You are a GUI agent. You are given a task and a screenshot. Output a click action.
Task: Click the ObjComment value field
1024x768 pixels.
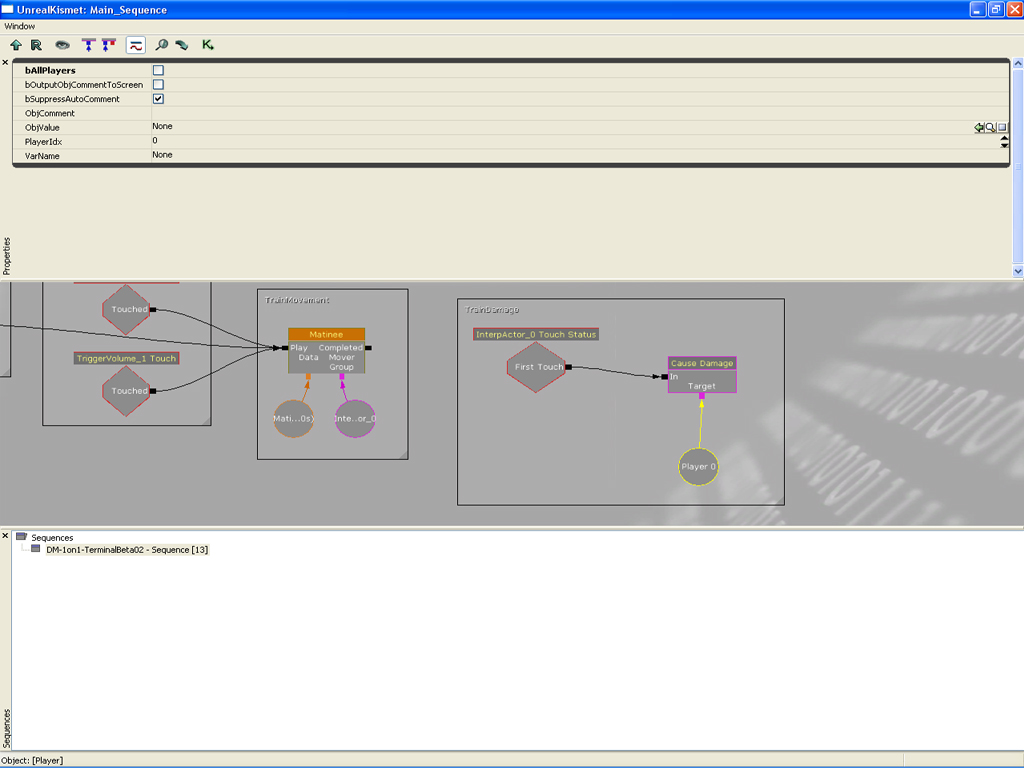coord(580,113)
